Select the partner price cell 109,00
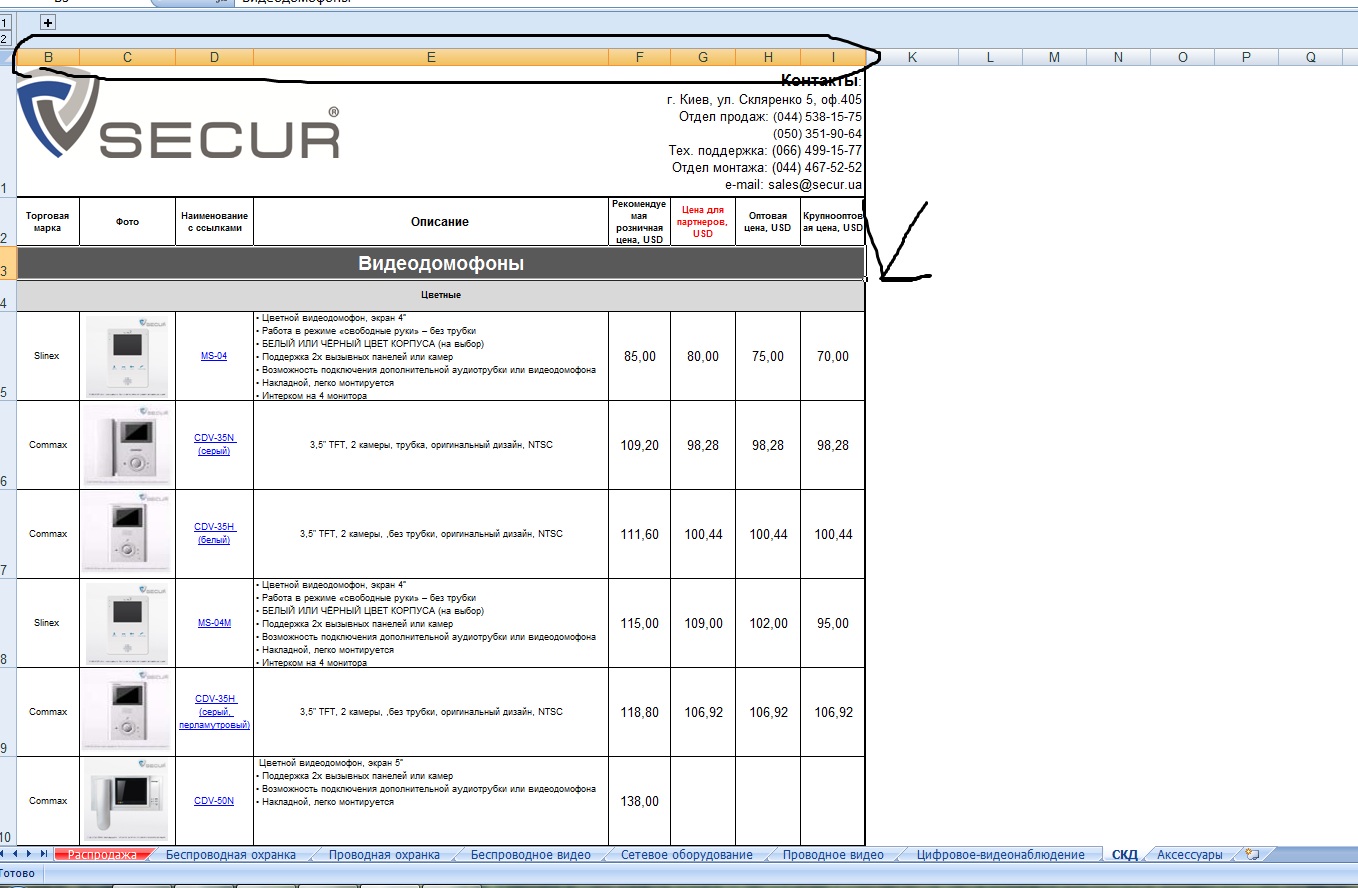The width and height of the screenshot is (1358, 888). [703, 623]
